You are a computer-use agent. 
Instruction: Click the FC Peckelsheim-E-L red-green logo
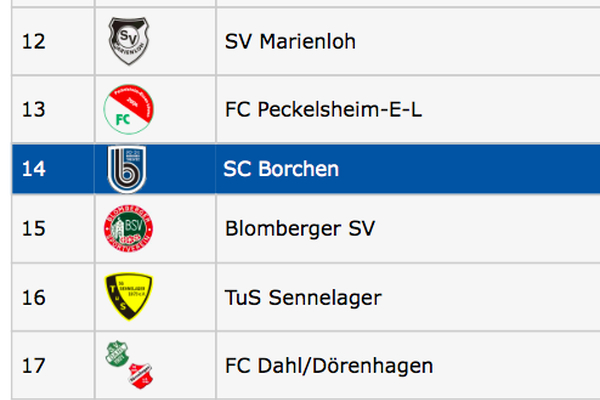point(128,109)
